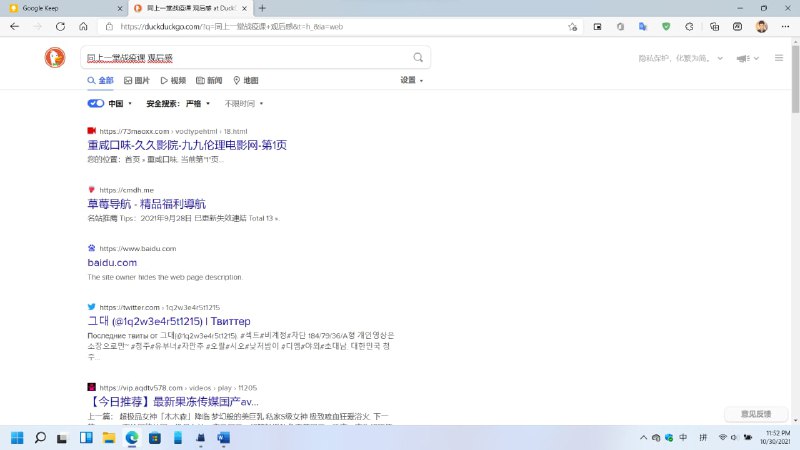Click the web capture toolbar icon

click(737, 27)
